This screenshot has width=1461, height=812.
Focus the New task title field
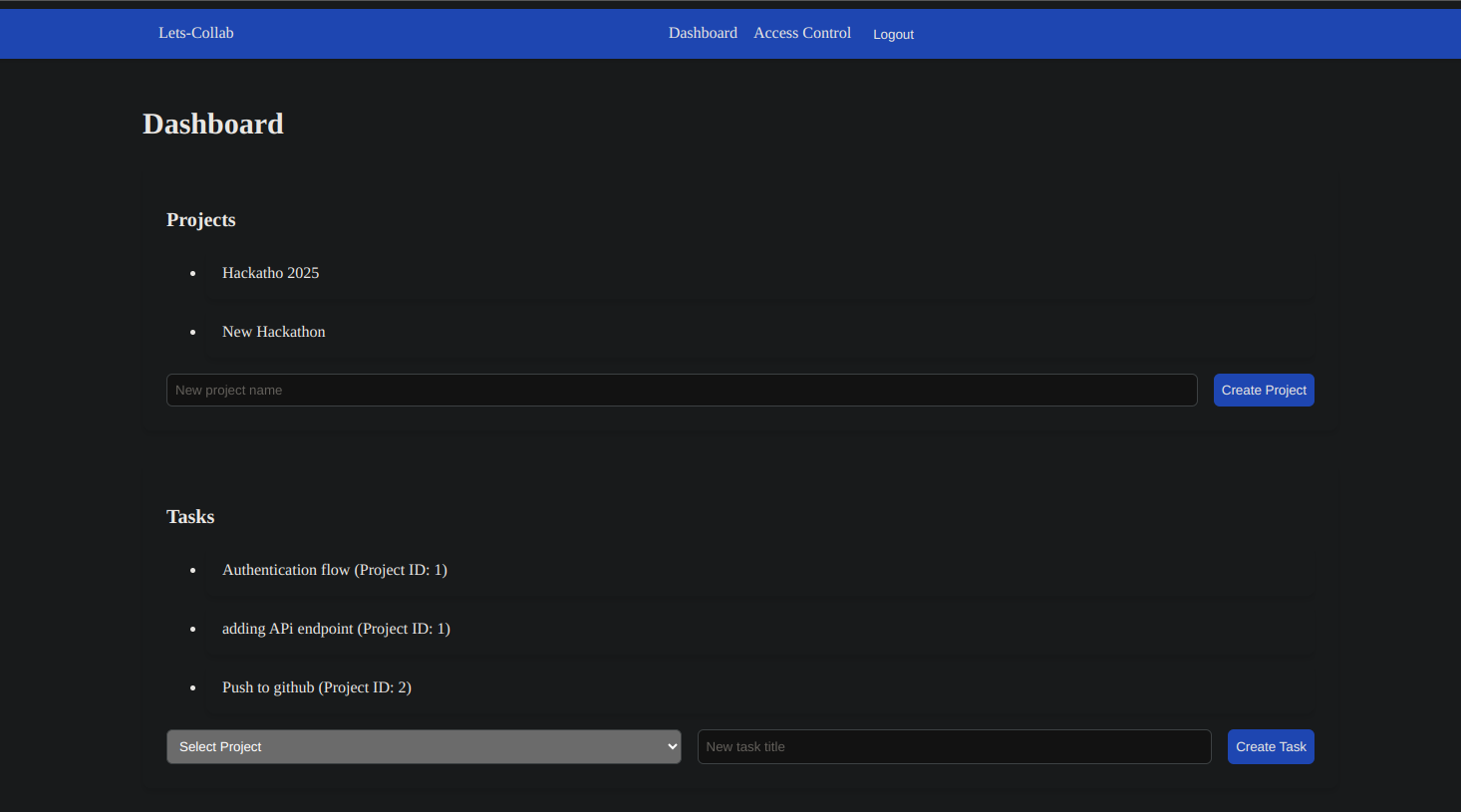[x=954, y=746]
